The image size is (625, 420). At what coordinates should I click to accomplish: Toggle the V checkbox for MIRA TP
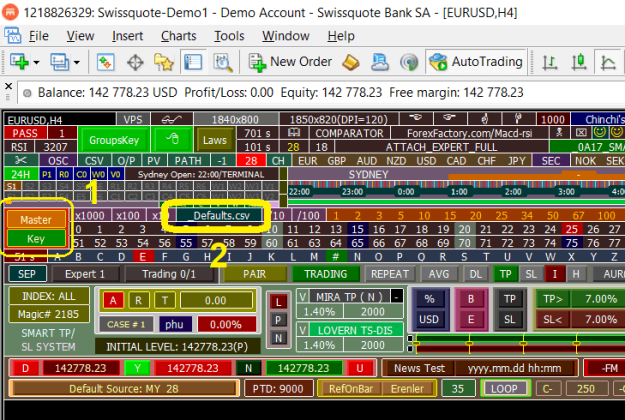(x=303, y=297)
